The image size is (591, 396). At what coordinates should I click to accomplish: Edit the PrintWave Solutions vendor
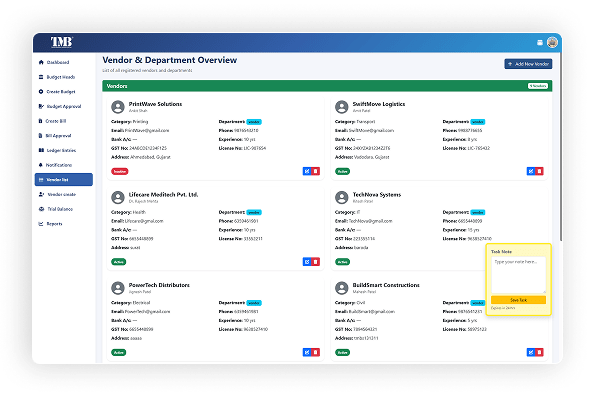point(307,171)
